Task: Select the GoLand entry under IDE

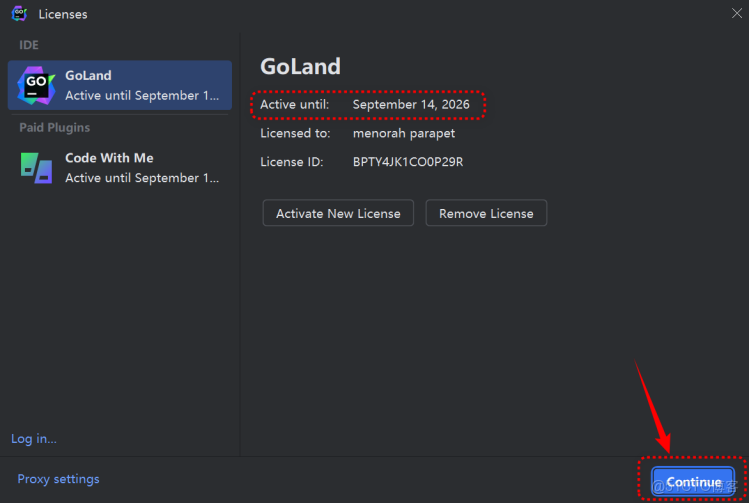Action: click(x=120, y=85)
